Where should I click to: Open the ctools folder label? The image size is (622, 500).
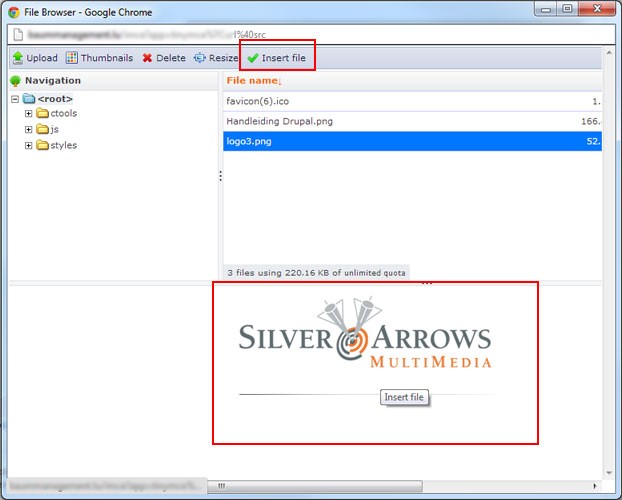[64, 113]
